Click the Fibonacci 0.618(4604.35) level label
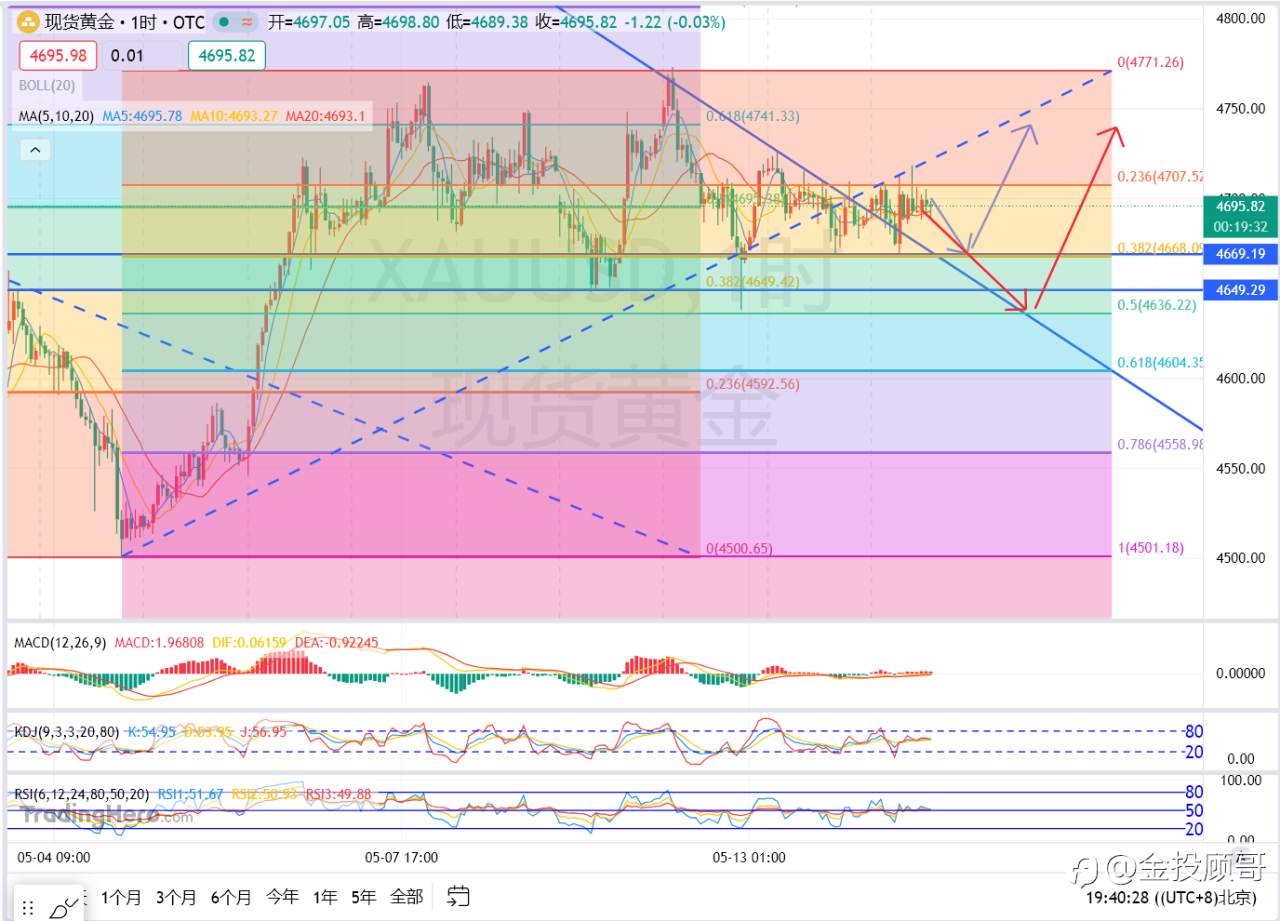1280x921 pixels. coord(1162,362)
